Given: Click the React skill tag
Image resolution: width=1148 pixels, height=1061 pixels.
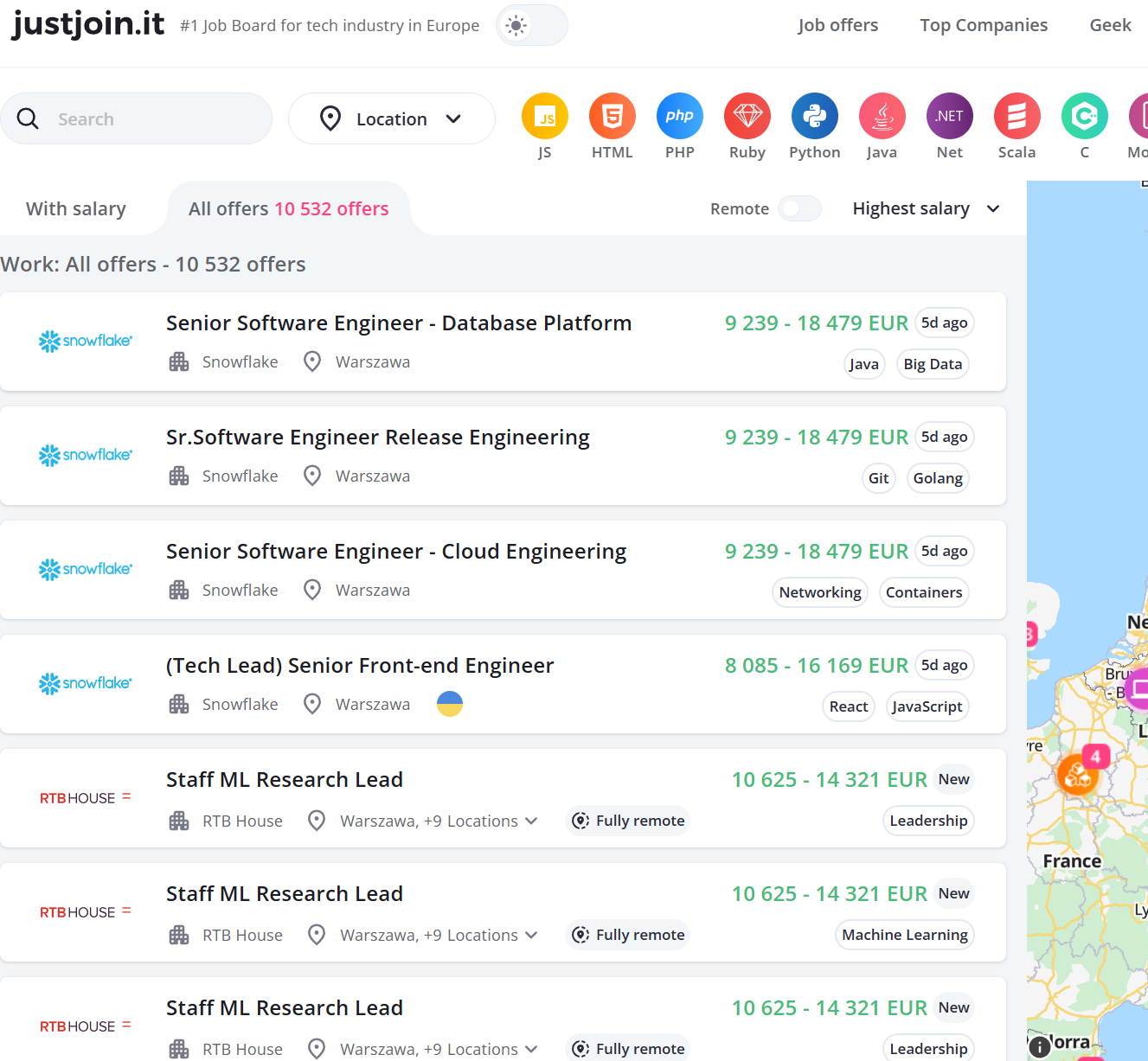Looking at the screenshot, I should tap(849, 706).
